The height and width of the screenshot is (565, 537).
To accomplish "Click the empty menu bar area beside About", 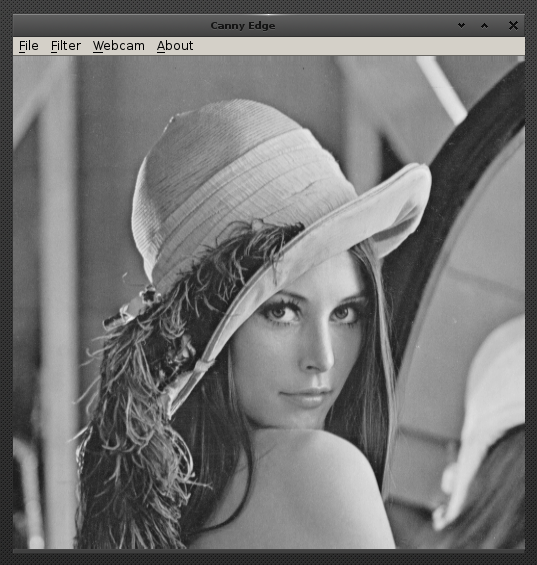I will (x=359, y=46).
